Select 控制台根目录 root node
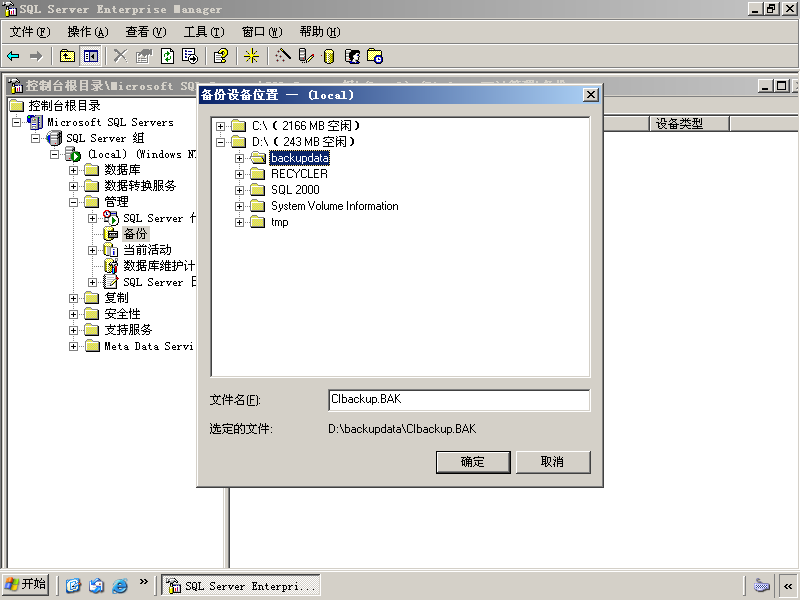The image size is (800, 600). [x=64, y=106]
